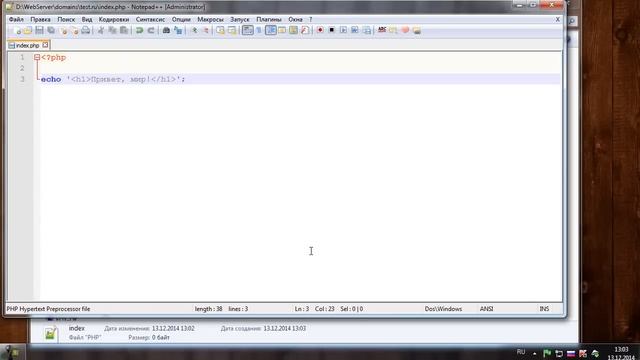Click the Save All toolbar icon
The width and height of the screenshot is (640, 360).
(x=51, y=31)
